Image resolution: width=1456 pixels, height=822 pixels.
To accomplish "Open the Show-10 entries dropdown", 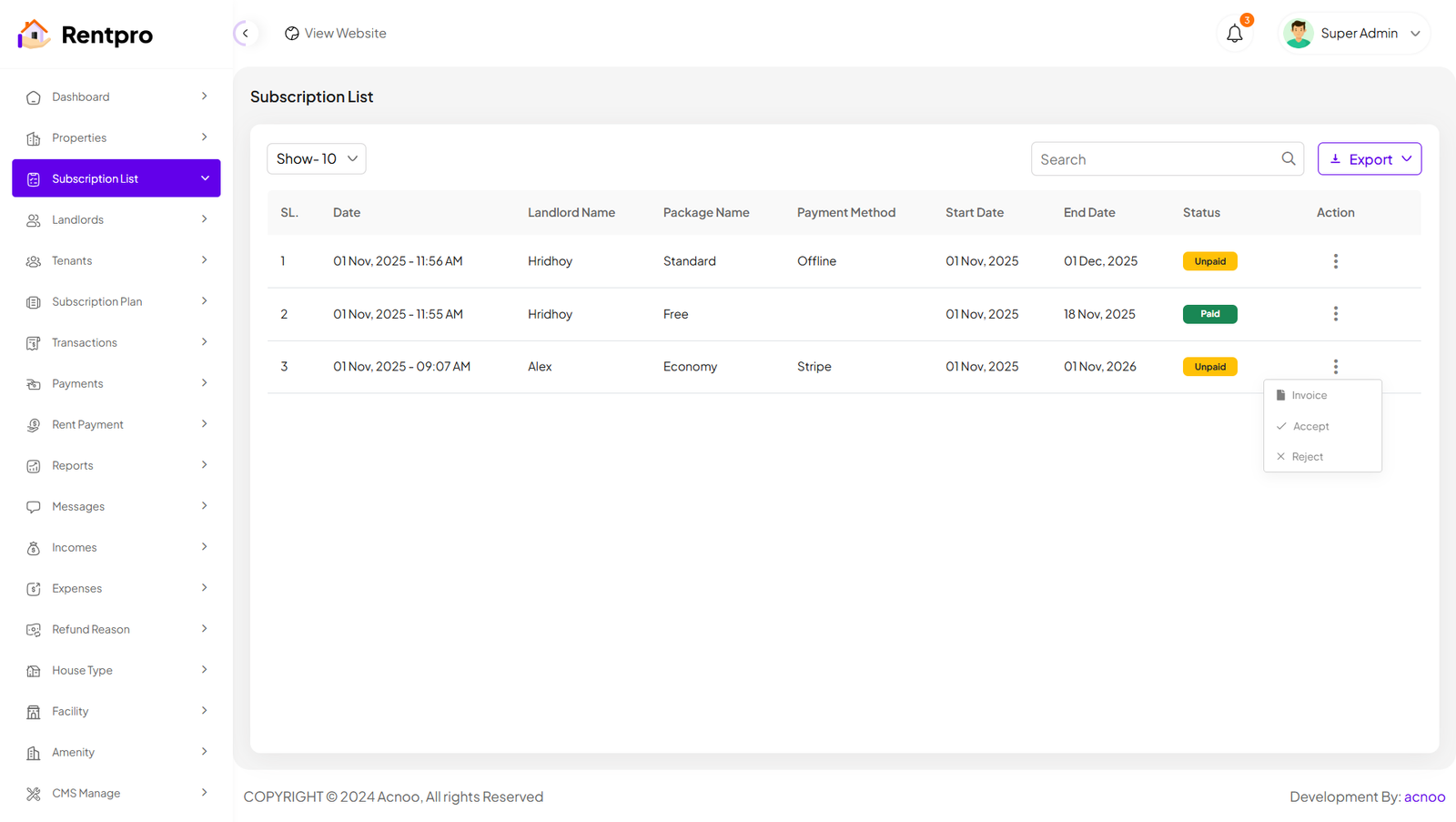I will point(316,158).
